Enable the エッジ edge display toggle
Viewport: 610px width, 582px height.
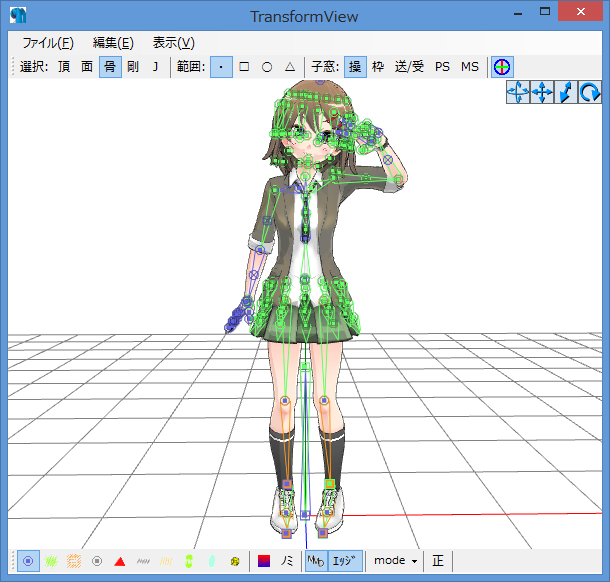pyautogui.click(x=344, y=561)
